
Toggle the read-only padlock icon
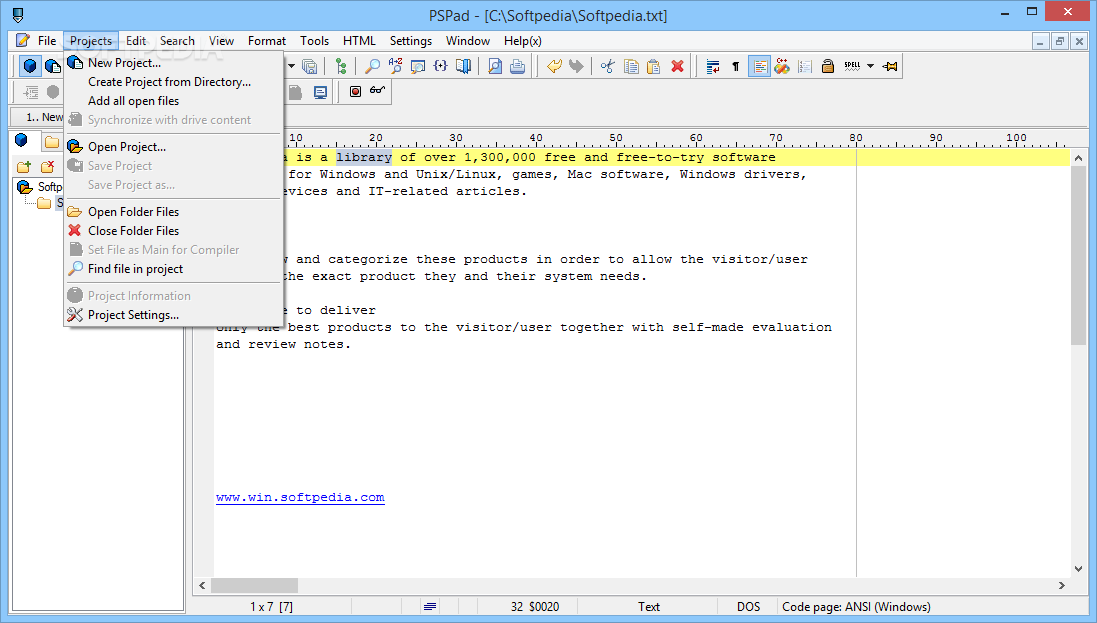pyautogui.click(x=828, y=66)
